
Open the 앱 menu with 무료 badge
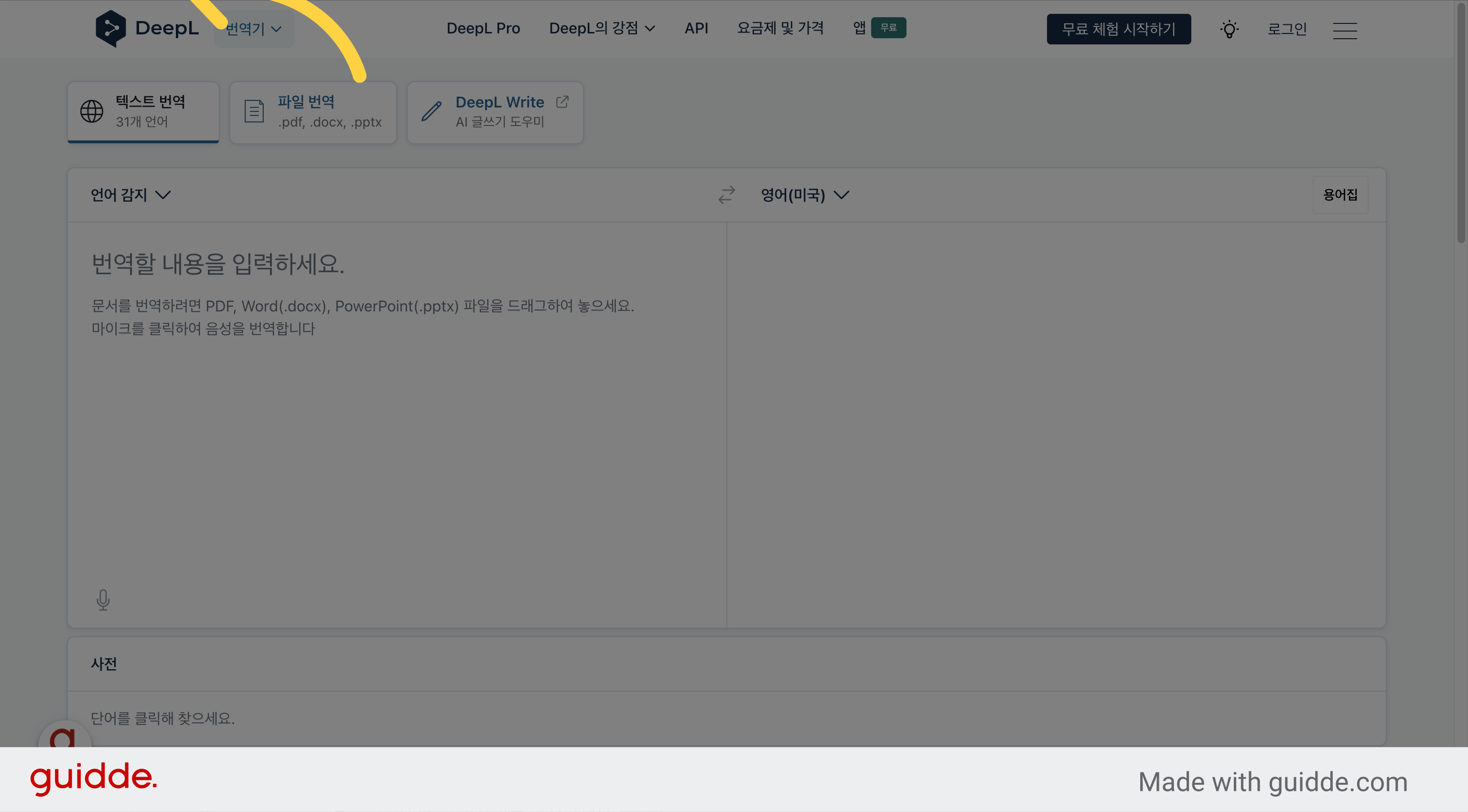coord(879,28)
